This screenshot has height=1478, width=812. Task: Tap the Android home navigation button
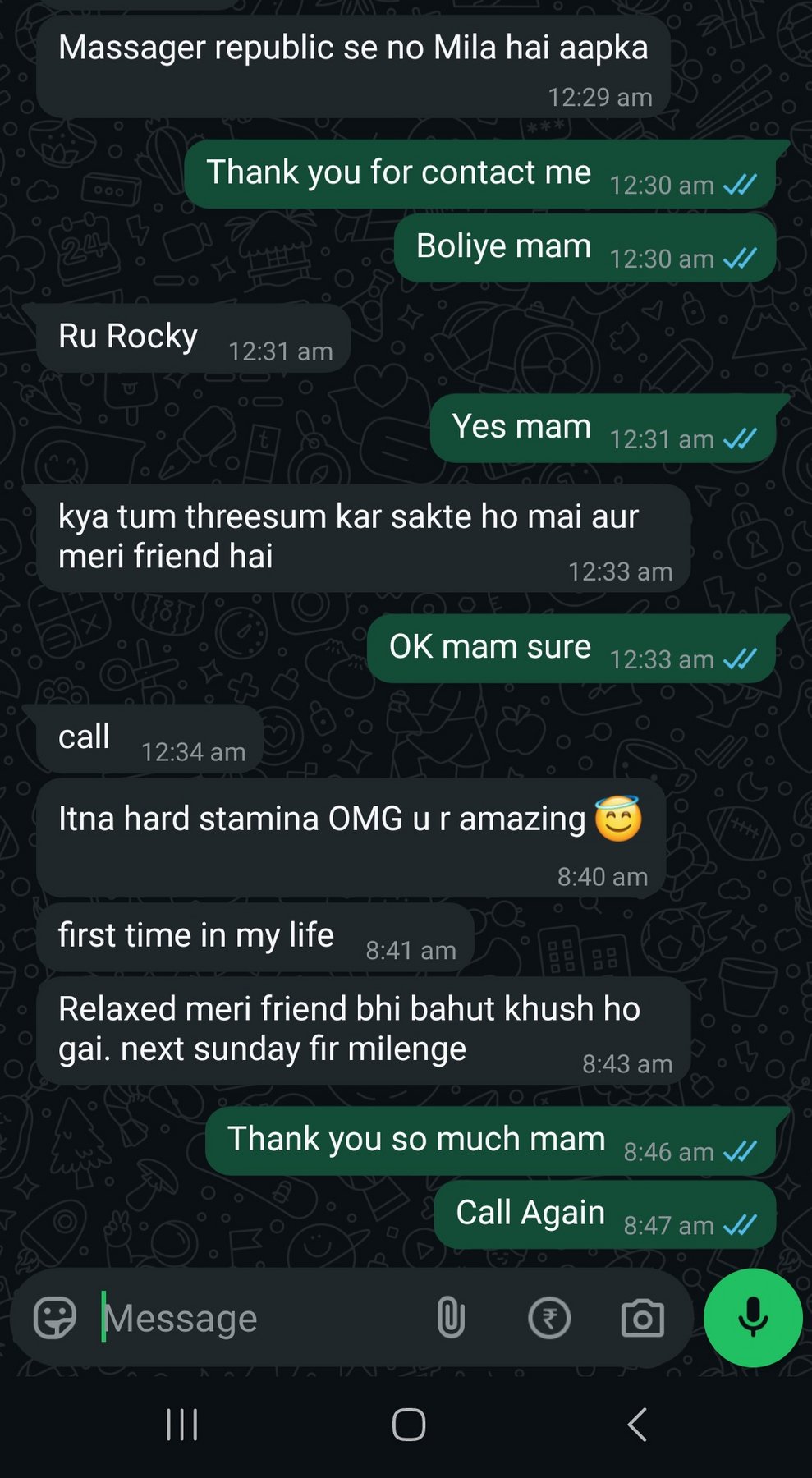(409, 1425)
